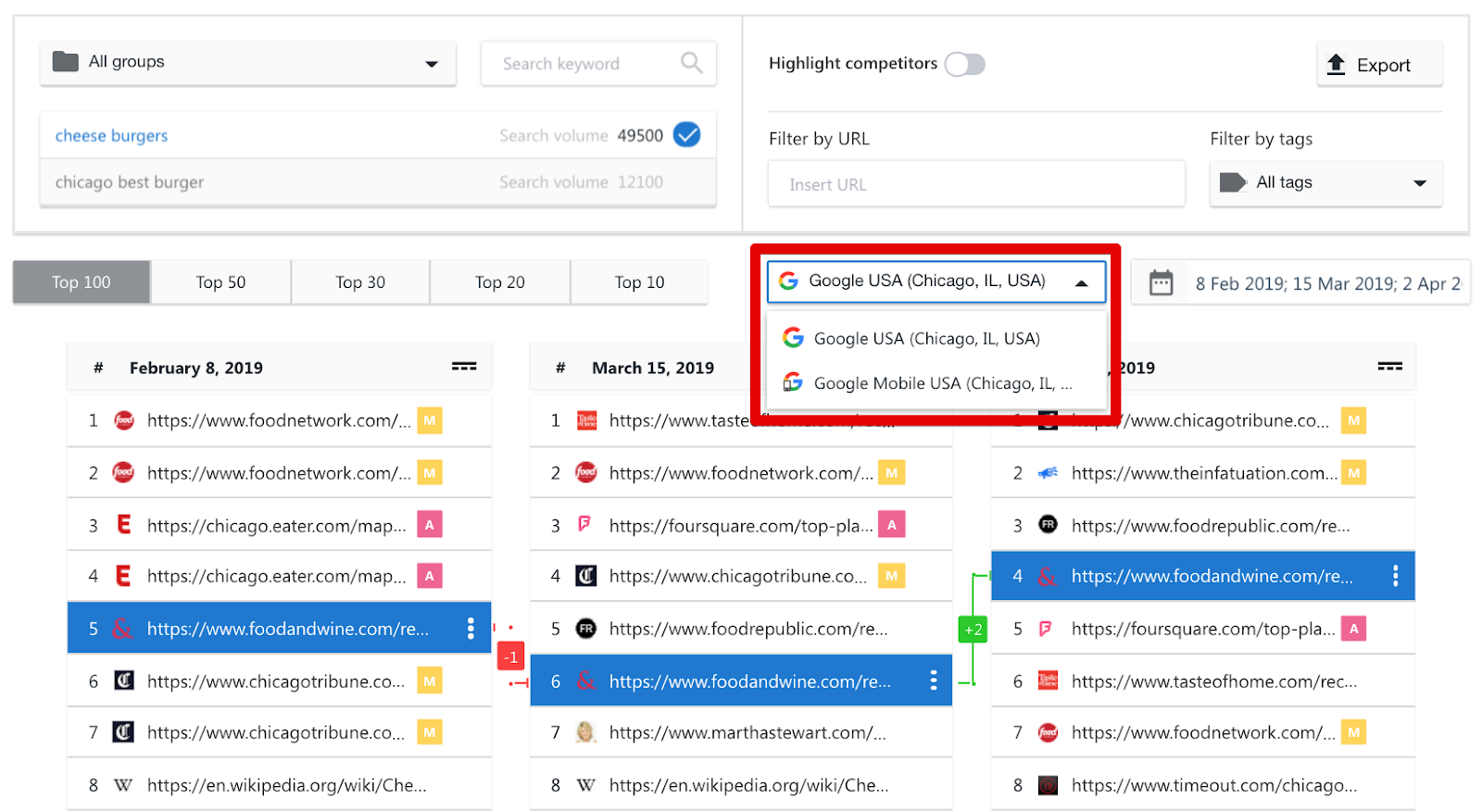Image resolution: width=1482 pixels, height=812 pixels.
Task: Switch to the Top 50 tab
Action: [220, 282]
